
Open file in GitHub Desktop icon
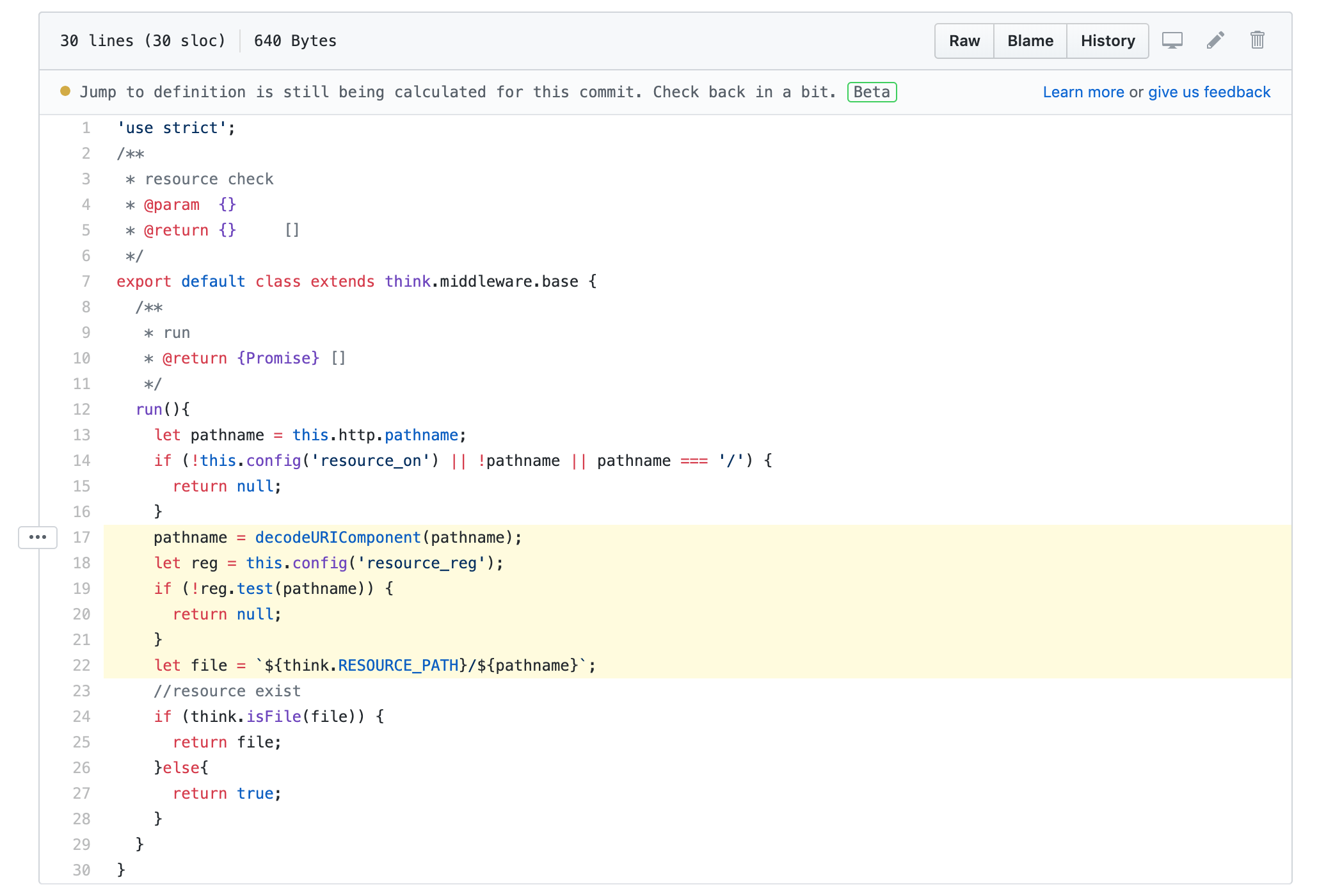pos(1172,40)
